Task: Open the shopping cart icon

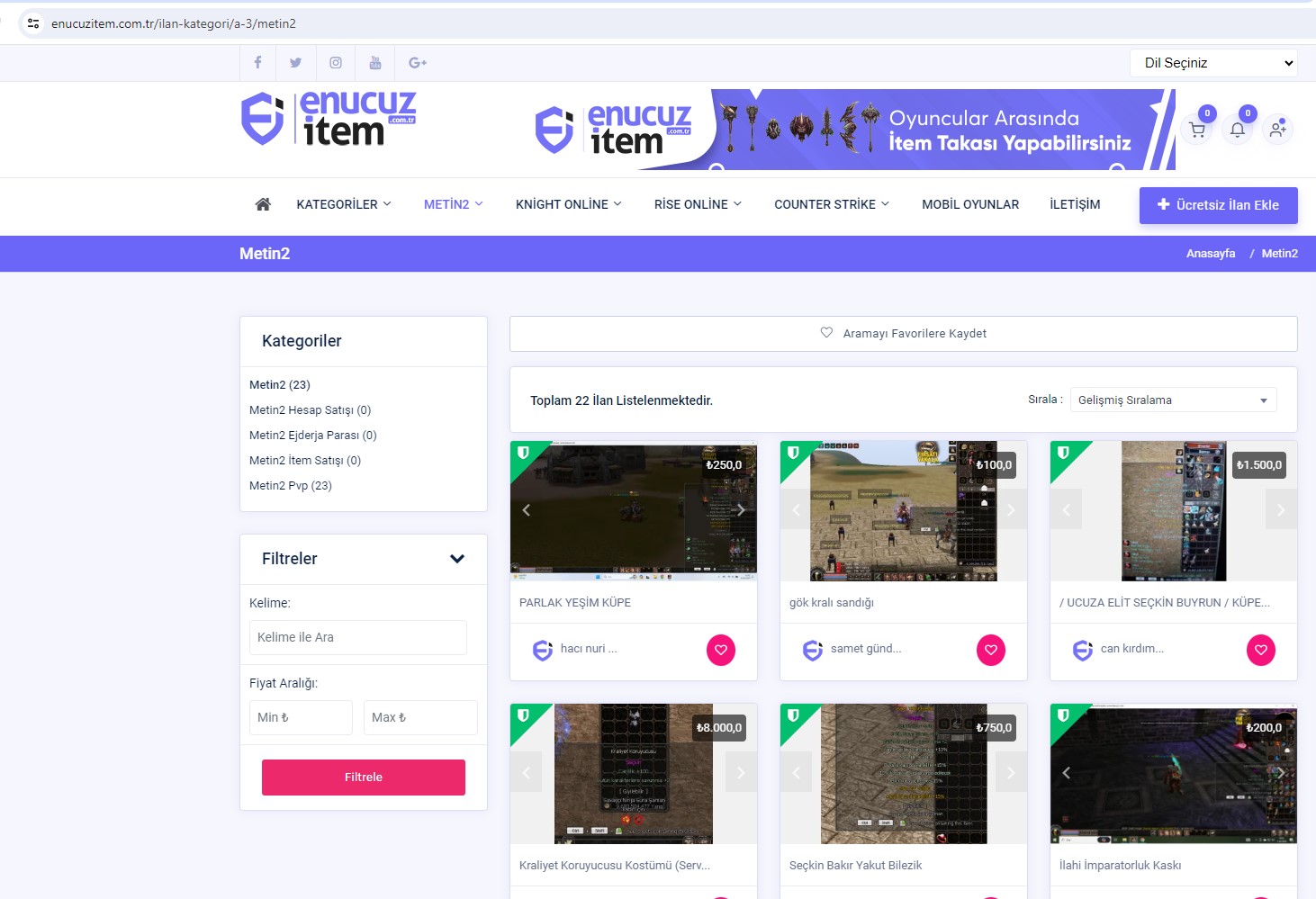Action: pyautogui.click(x=1197, y=130)
